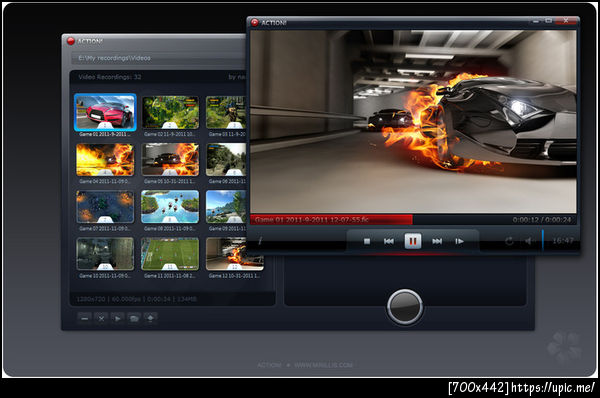Select the Game 11 soccer thumbnail
This screenshot has width=600, height=398.
coord(170,254)
